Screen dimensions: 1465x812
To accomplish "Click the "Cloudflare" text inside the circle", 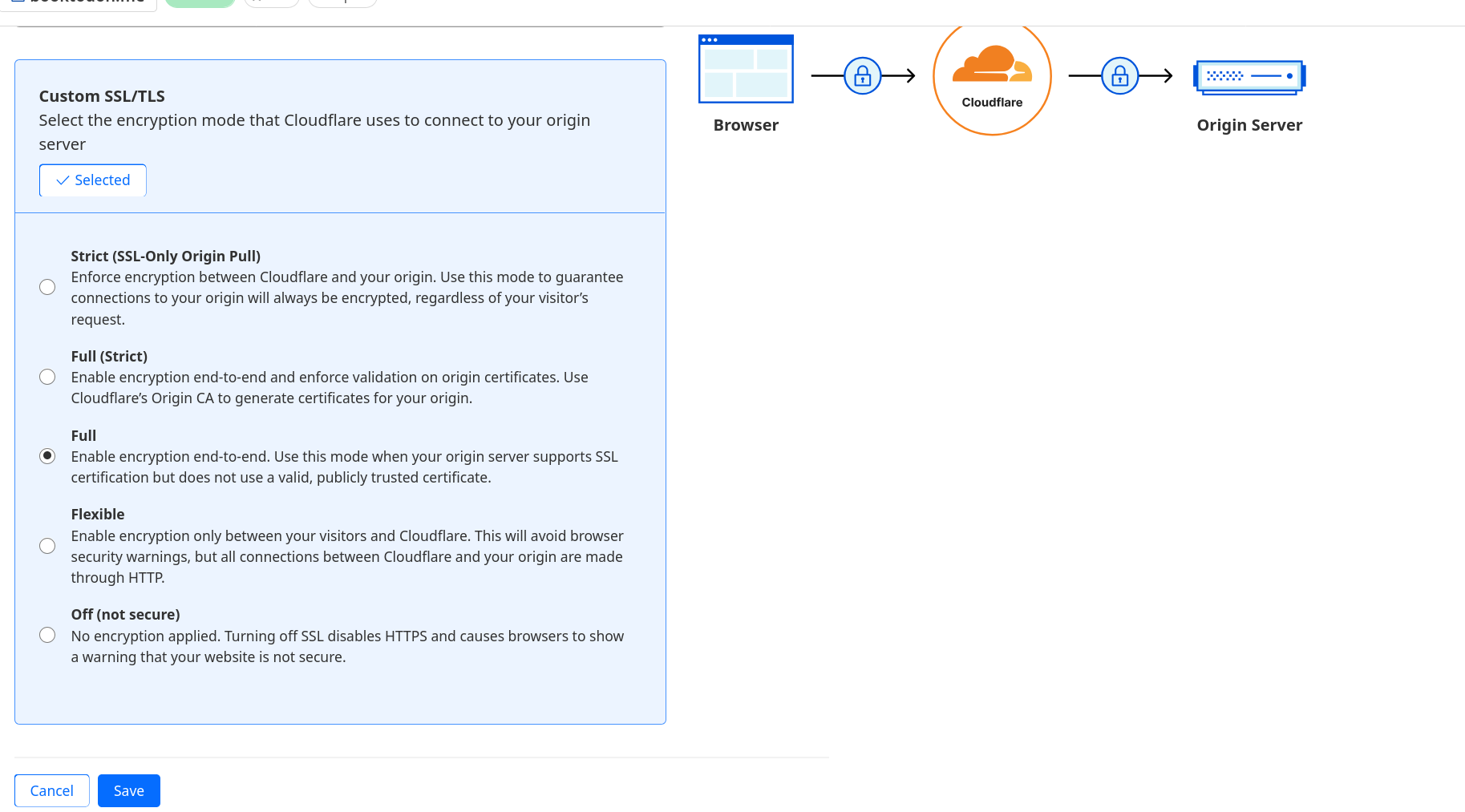I will tap(992, 103).
